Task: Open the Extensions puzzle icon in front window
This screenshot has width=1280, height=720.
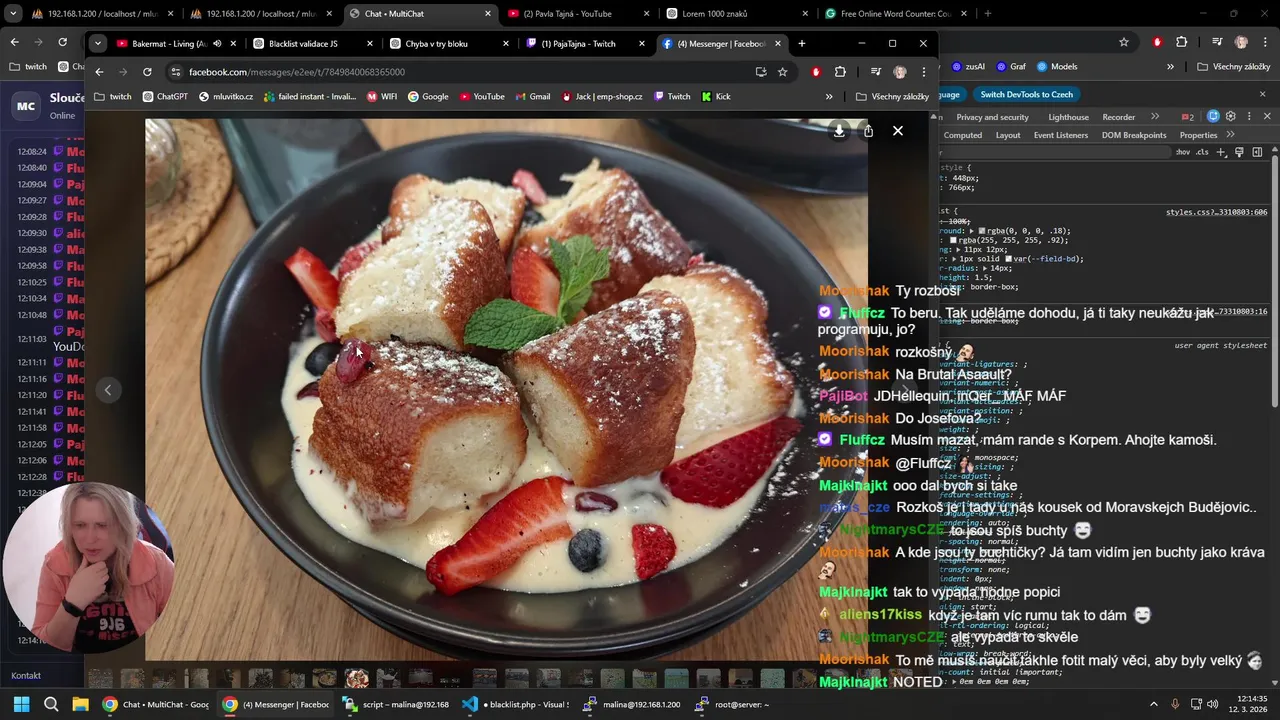Action: pyautogui.click(x=840, y=72)
